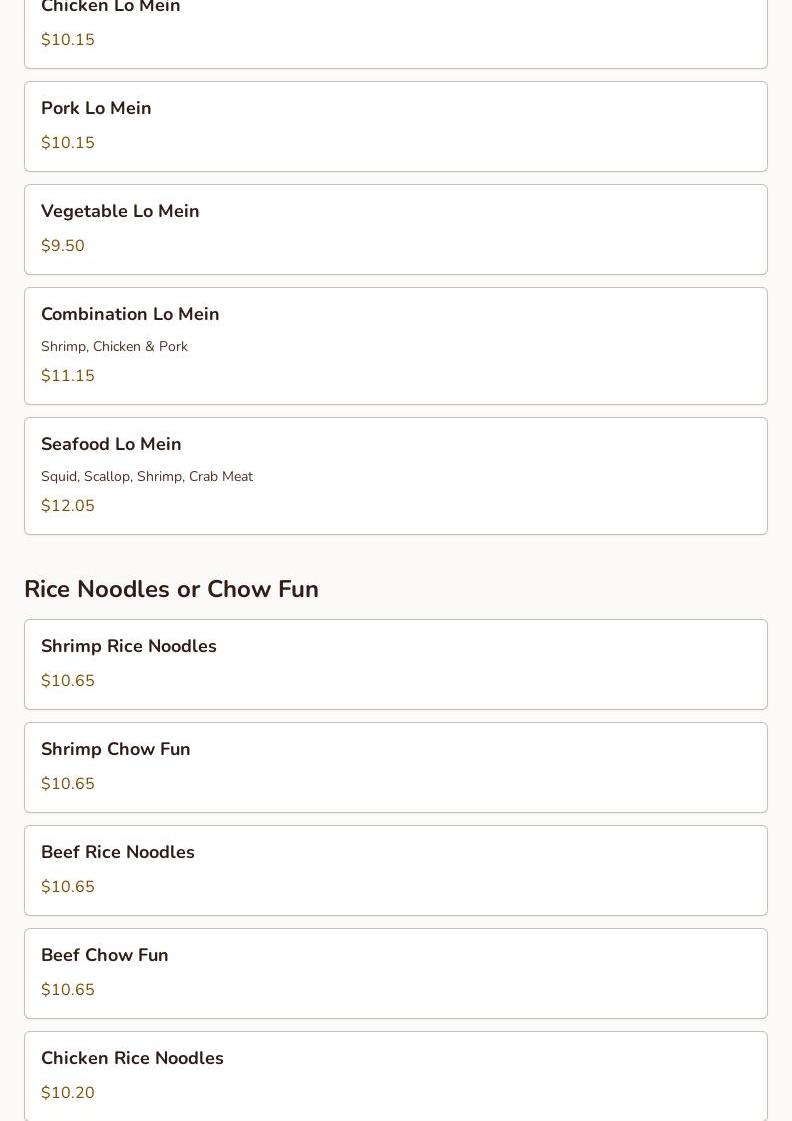The image size is (792, 1121).
Task: Select Shrimp Rice Noodles
Action: tap(396, 664)
